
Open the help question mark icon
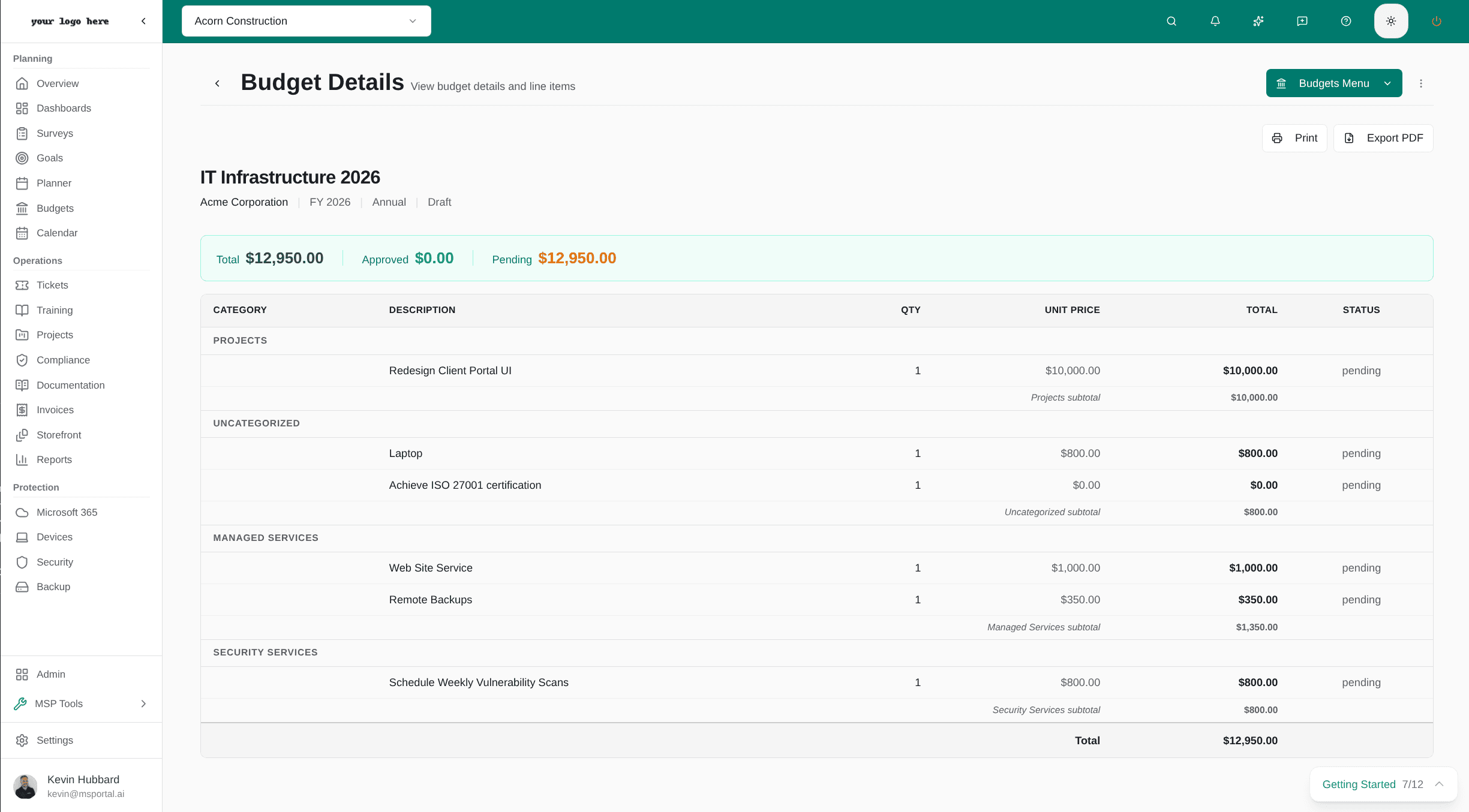pyautogui.click(x=1345, y=21)
